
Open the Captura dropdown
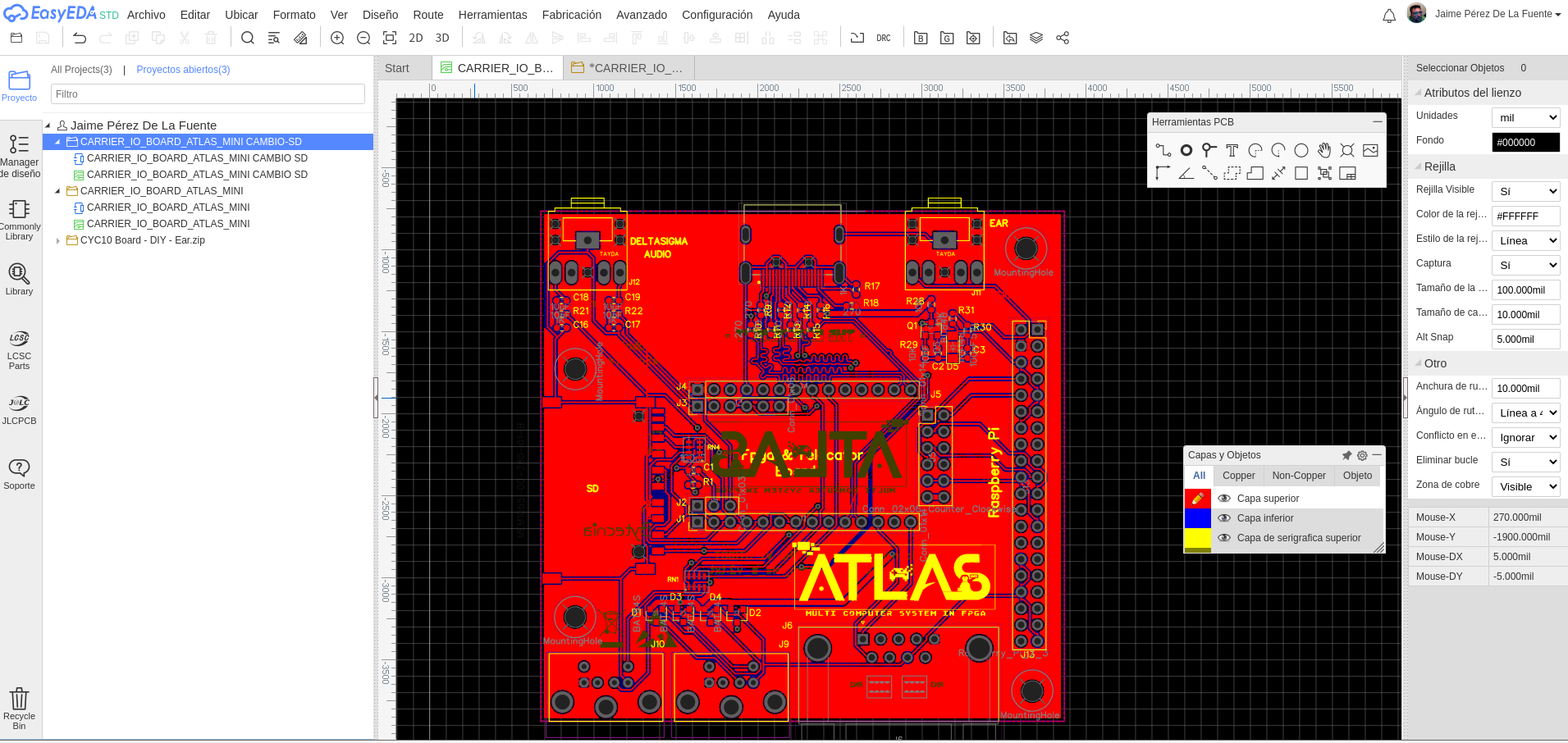tap(1525, 265)
